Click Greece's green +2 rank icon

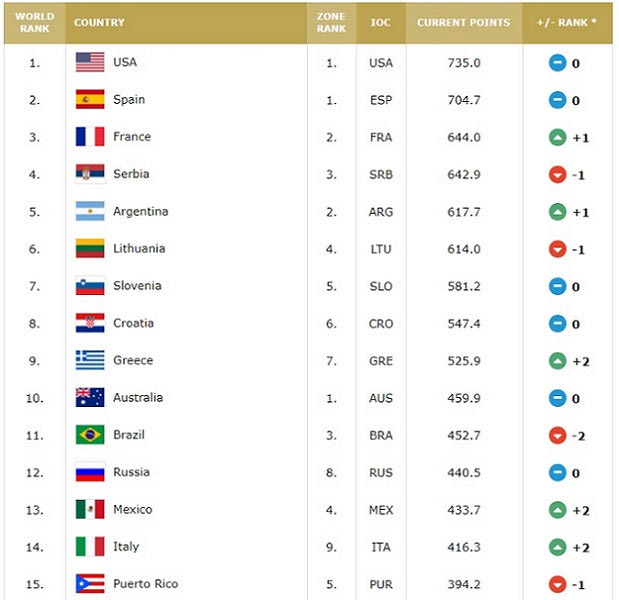tap(557, 361)
